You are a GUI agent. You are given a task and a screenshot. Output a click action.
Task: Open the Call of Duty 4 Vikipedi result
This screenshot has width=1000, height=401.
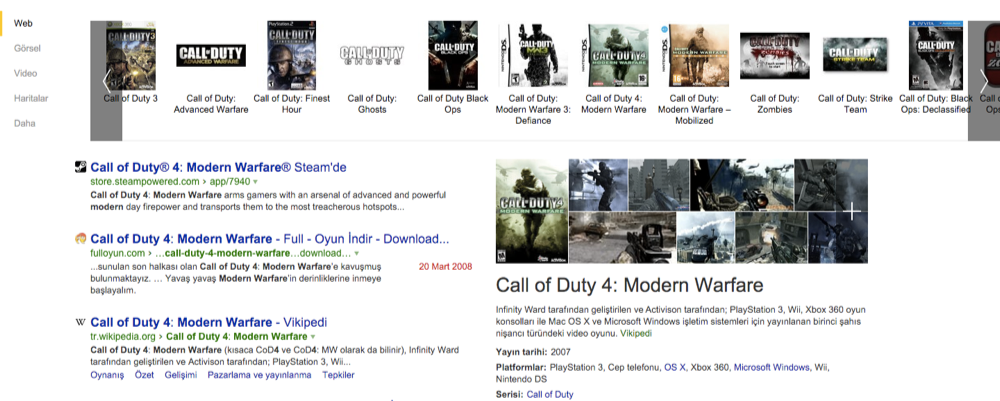click(x=209, y=323)
